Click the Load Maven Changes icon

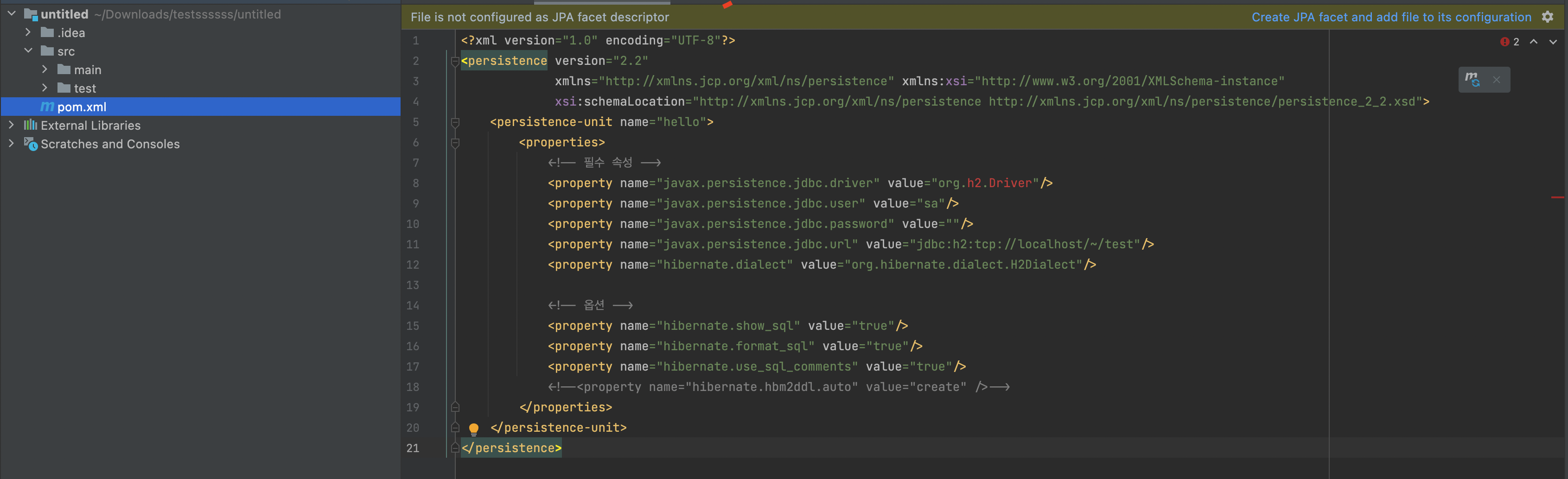tap(1472, 80)
